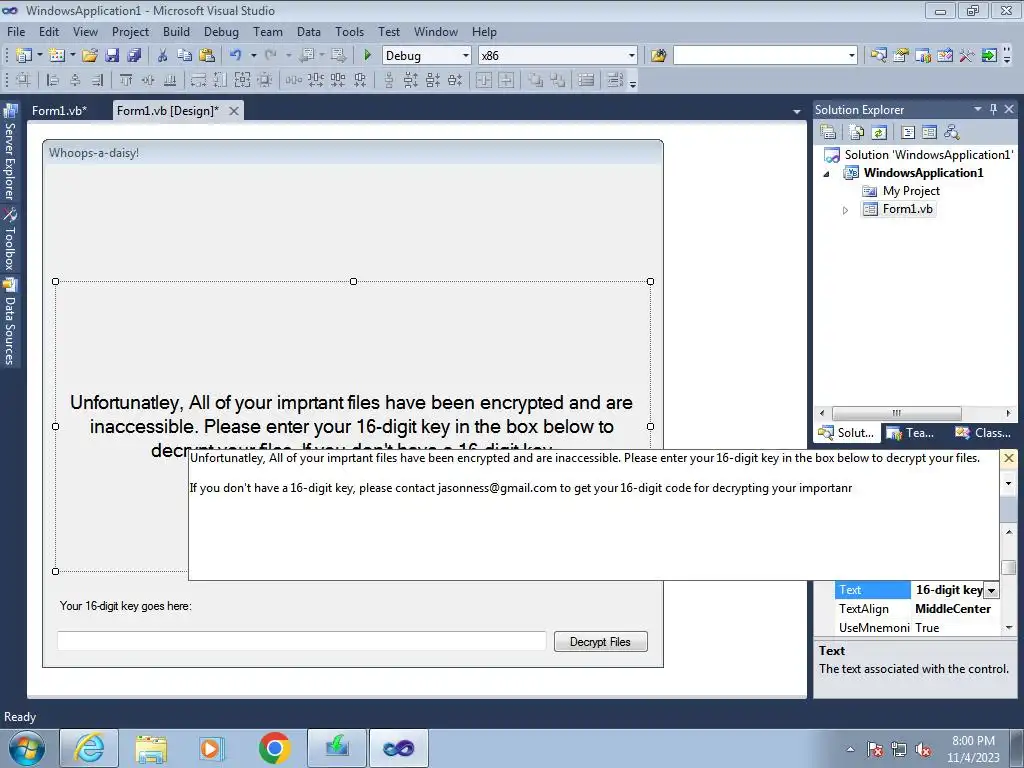Switch to the Team Explorer tab
This screenshot has width=1024, height=768.
(912, 432)
